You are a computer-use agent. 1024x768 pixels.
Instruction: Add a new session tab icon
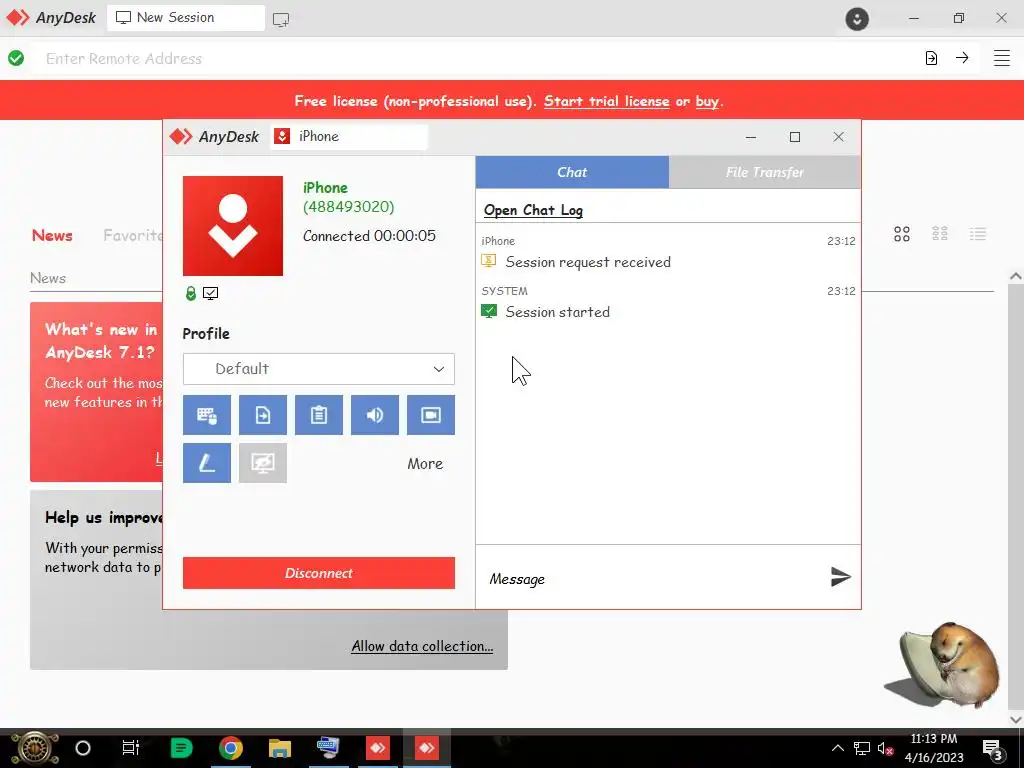281,20
